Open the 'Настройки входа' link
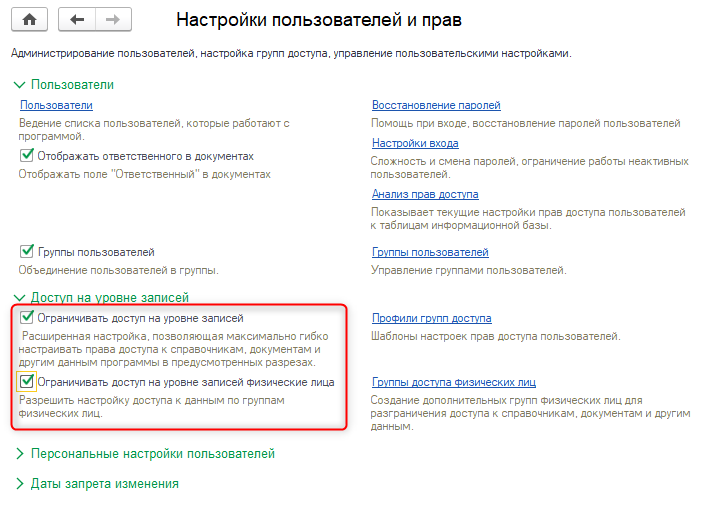Image resolution: width=722 pixels, height=506 pixels. [x=415, y=143]
